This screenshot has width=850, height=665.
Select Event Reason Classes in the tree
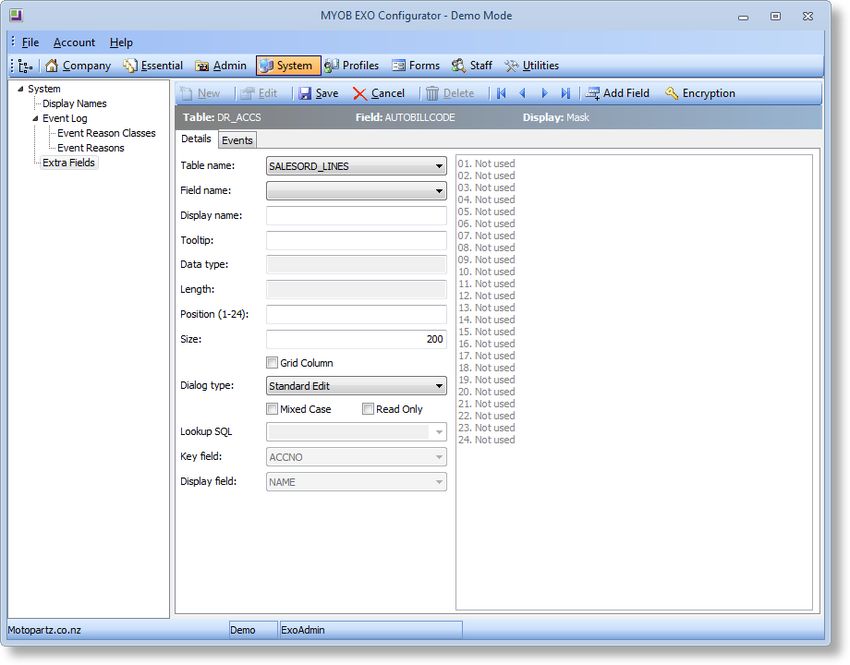(106, 133)
